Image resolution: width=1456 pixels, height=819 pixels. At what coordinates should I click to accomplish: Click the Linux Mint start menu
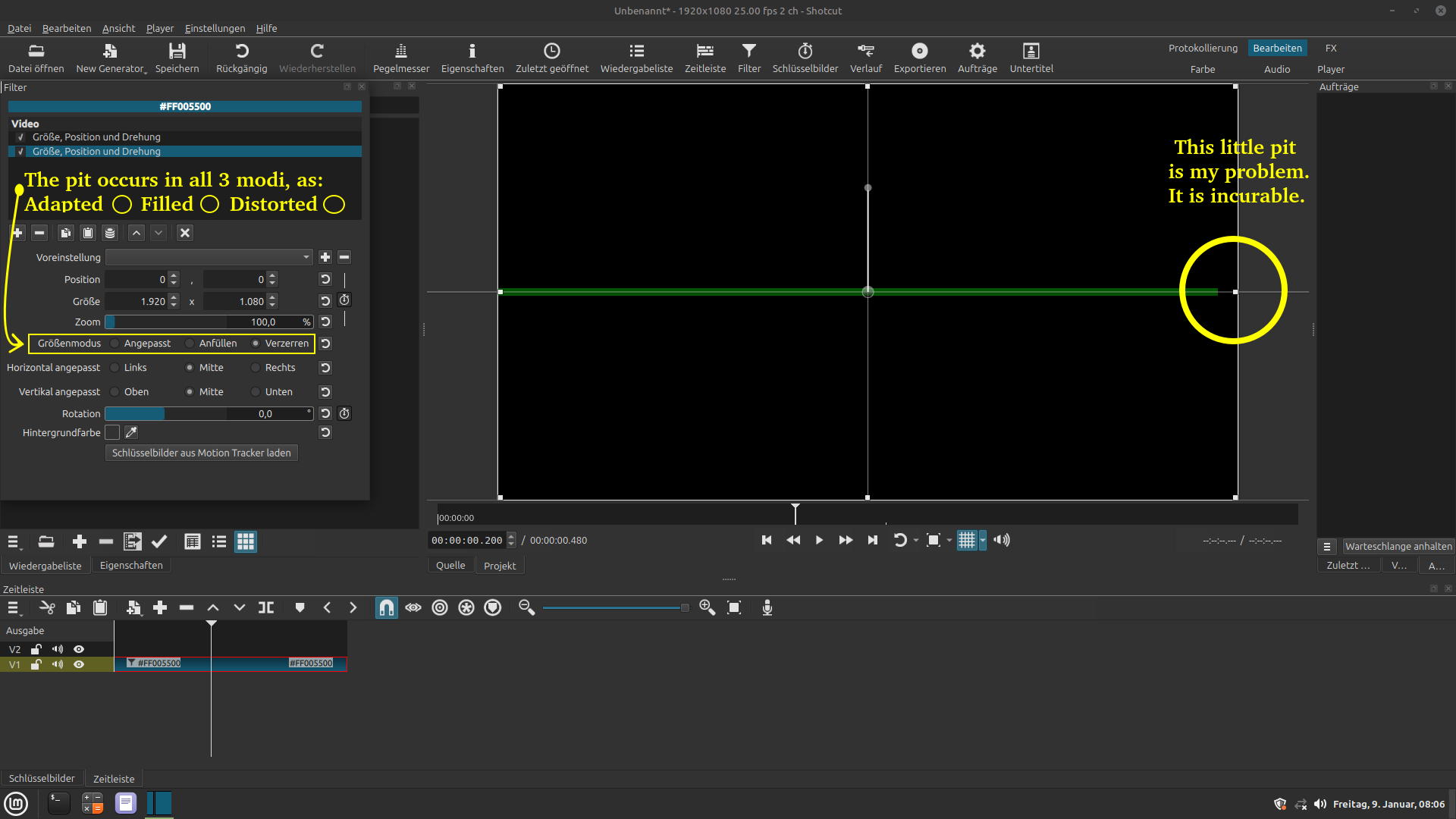pyautogui.click(x=16, y=803)
